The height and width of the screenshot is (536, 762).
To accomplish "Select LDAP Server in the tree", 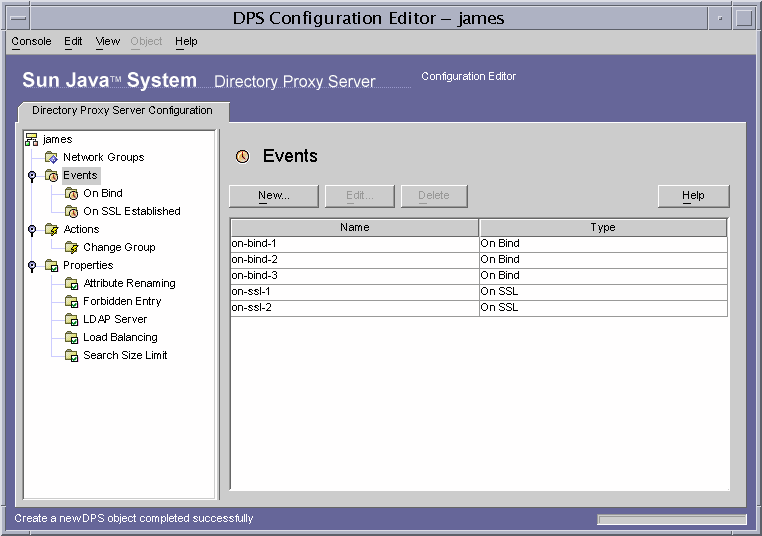I will 115,319.
